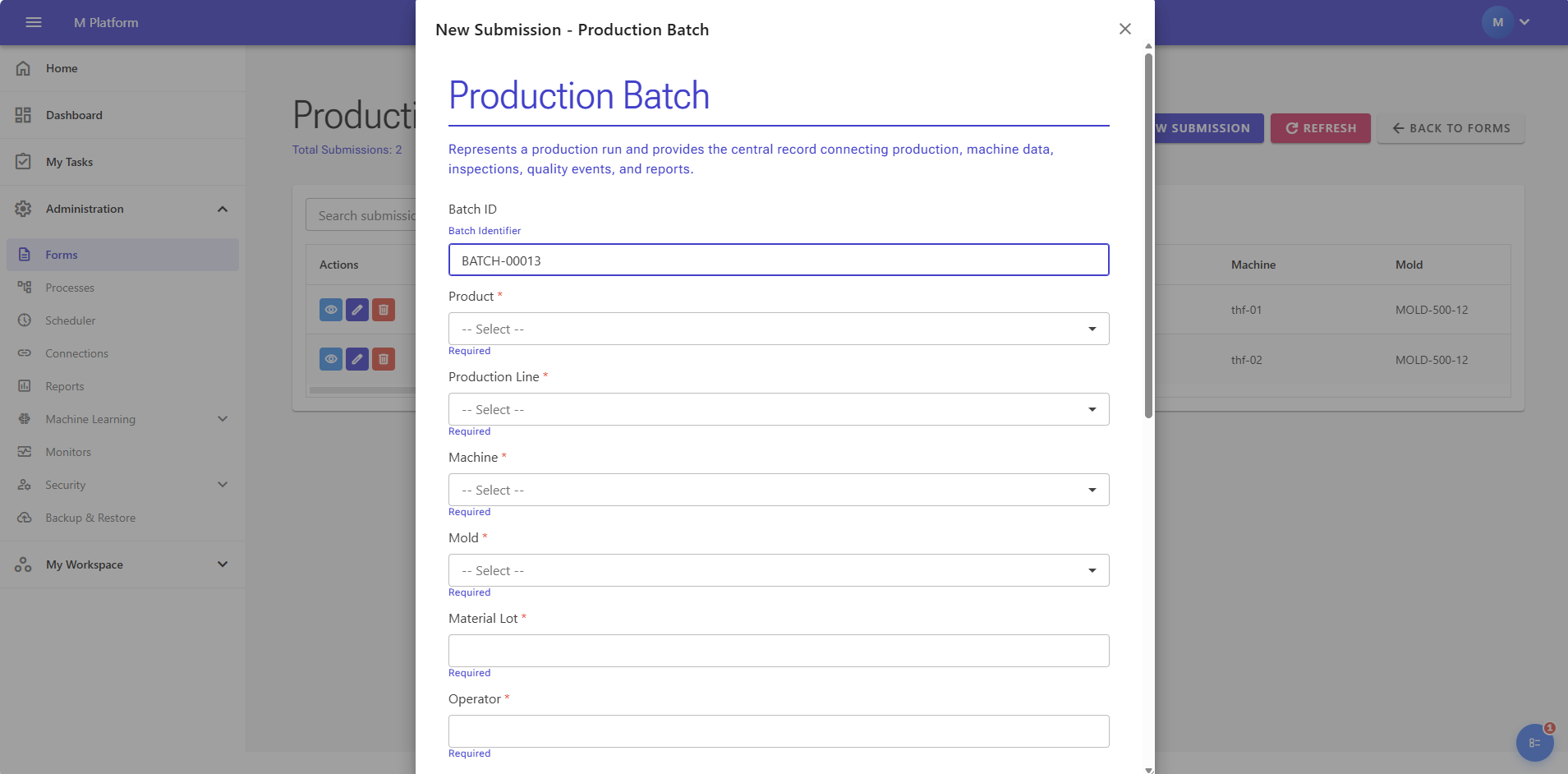Image resolution: width=1568 pixels, height=774 pixels.
Task: Click the Mold column header
Action: point(1409,265)
